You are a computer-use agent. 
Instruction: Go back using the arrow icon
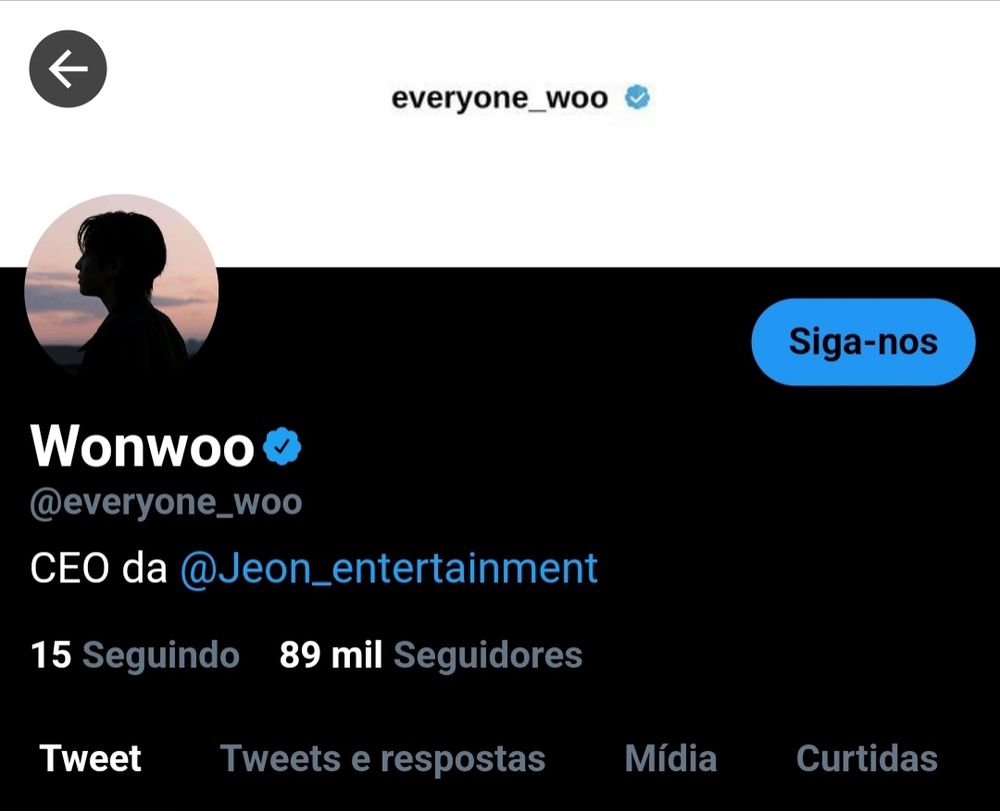[x=68, y=69]
